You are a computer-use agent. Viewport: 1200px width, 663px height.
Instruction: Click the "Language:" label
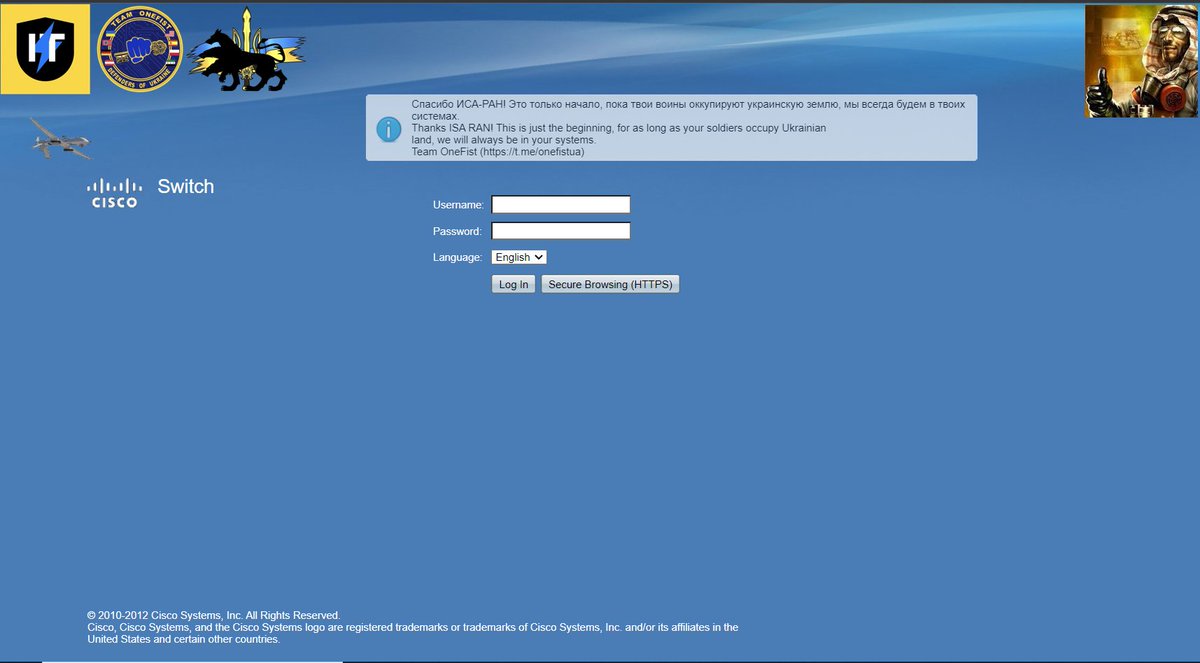[458, 257]
